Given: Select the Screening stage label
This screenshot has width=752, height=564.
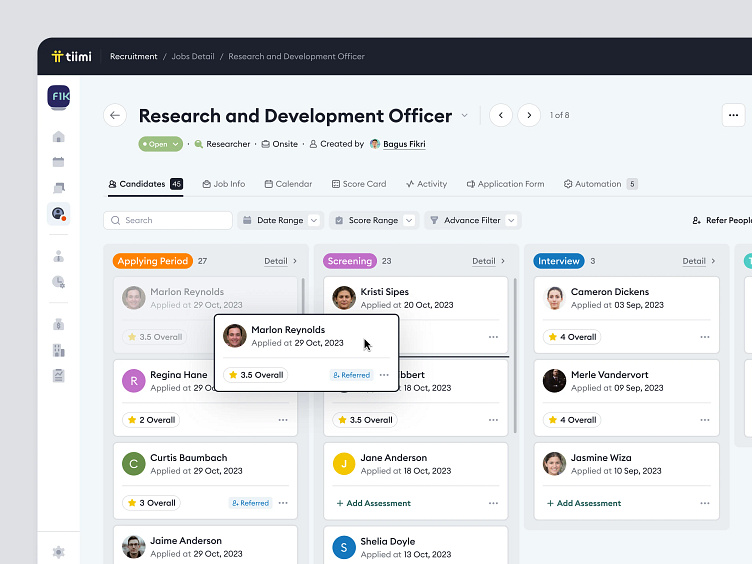Looking at the screenshot, I should point(350,261).
